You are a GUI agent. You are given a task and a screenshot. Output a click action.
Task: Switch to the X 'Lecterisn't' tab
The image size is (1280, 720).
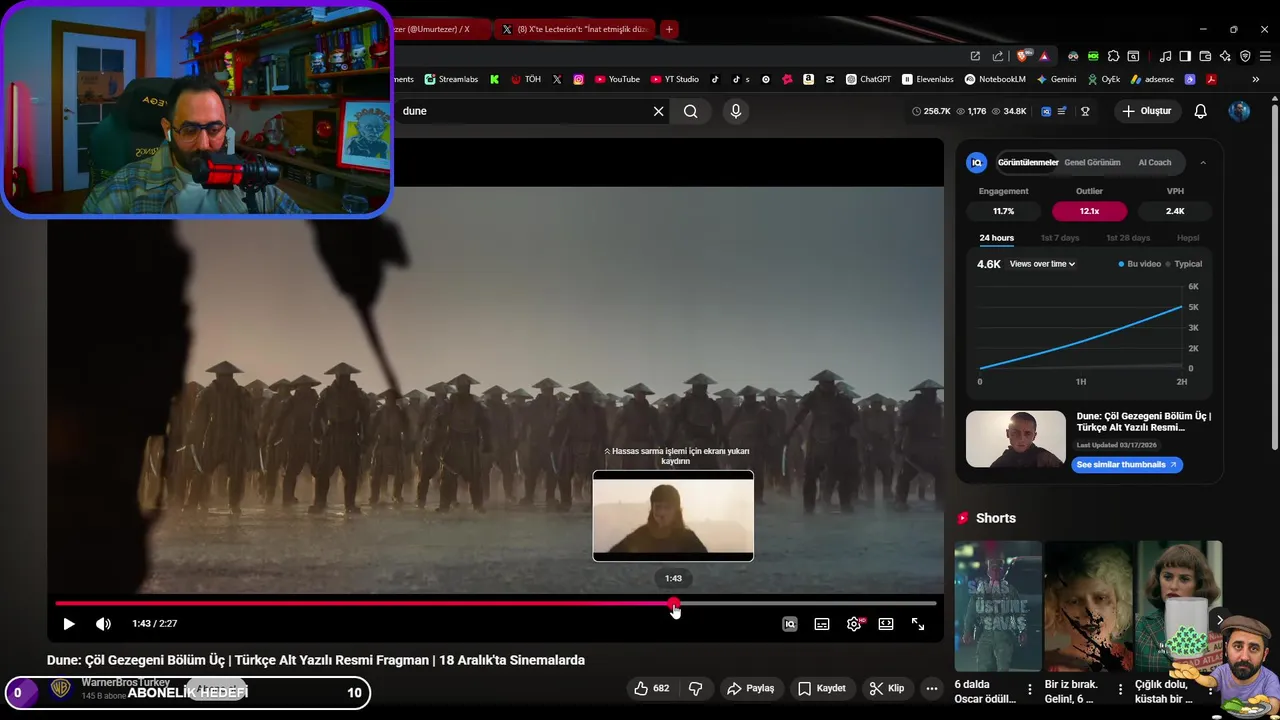click(575, 29)
